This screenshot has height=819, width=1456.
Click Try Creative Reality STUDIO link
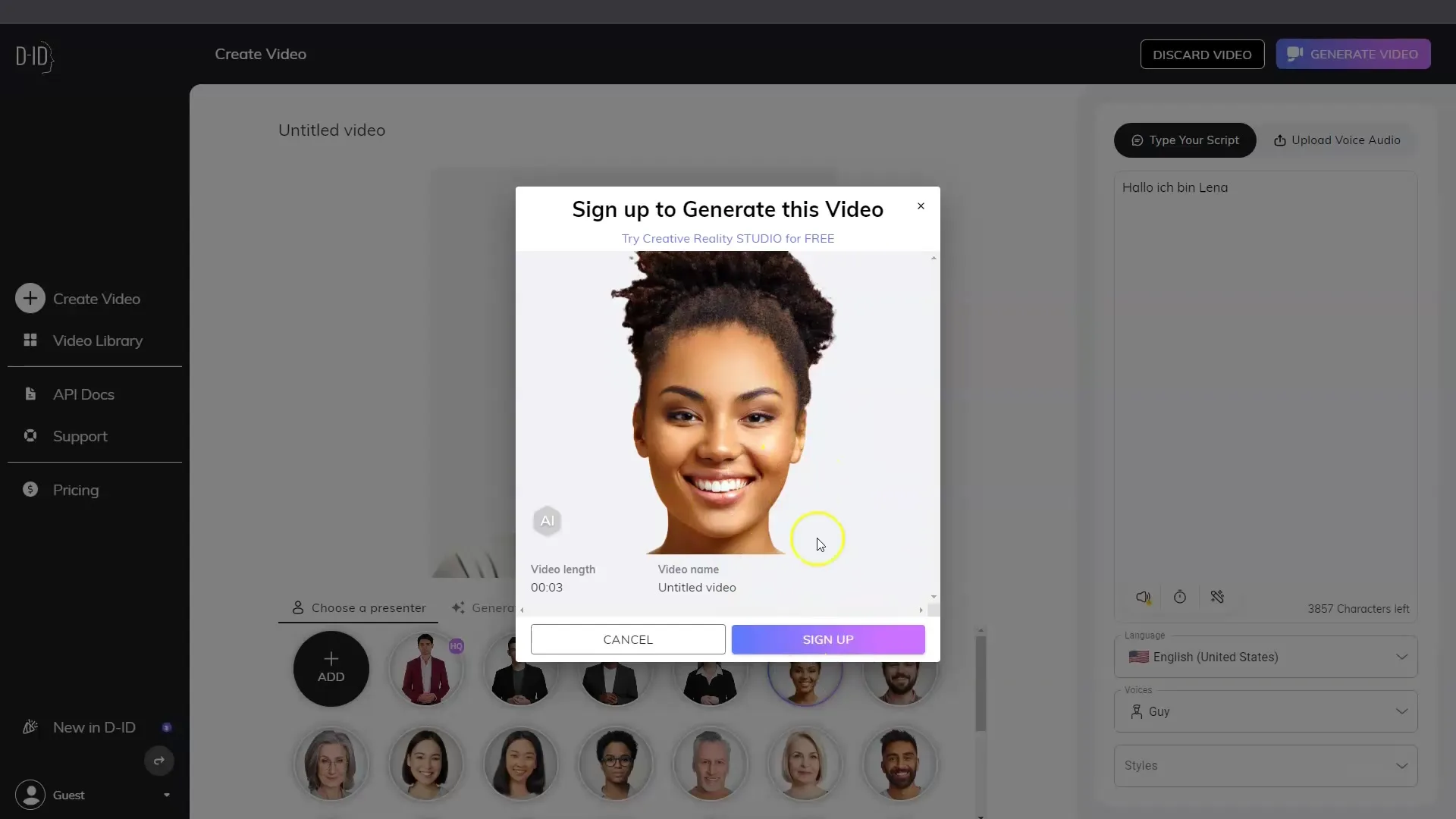click(x=728, y=238)
